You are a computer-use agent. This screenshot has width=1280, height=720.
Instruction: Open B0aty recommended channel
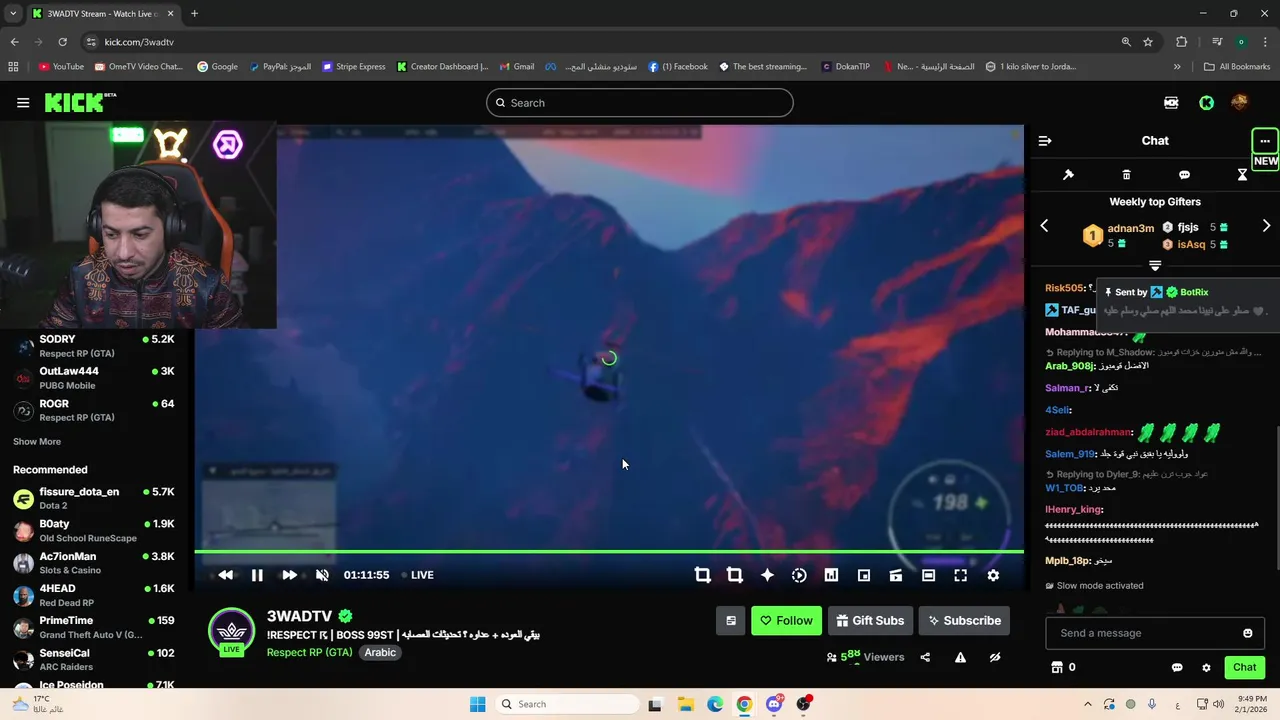(94, 530)
